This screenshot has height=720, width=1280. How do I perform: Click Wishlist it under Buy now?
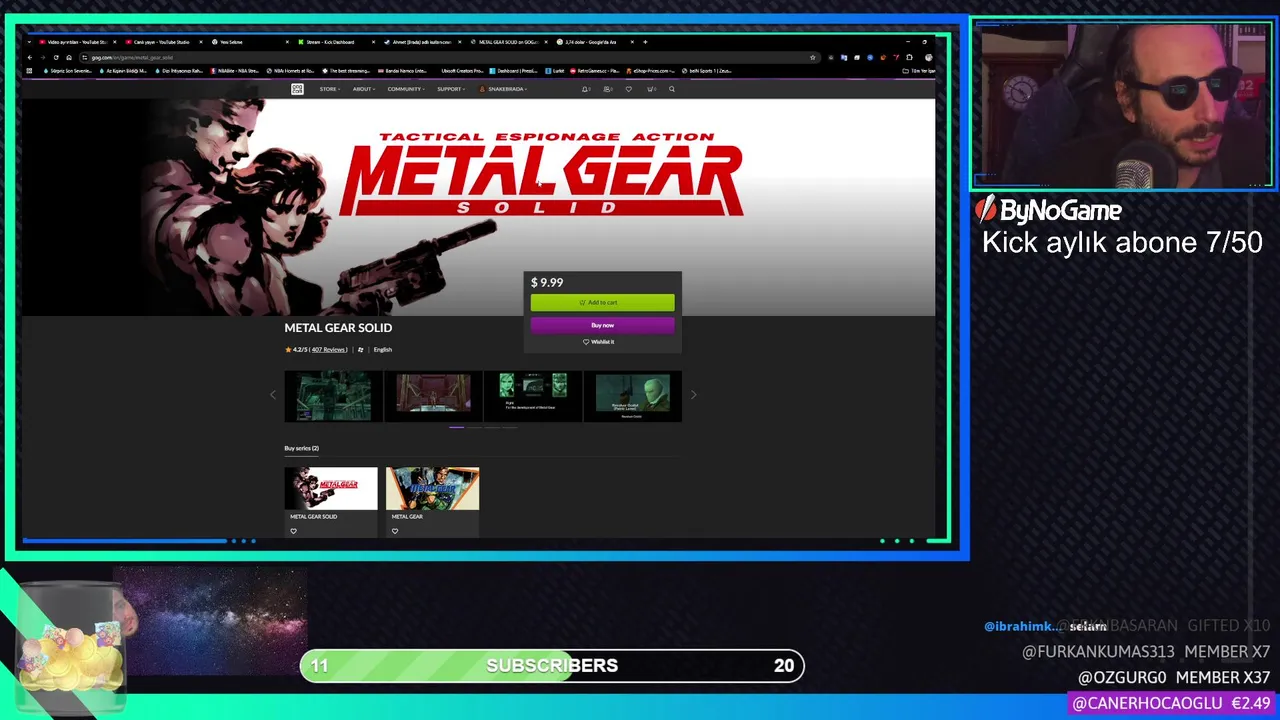[599, 342]
